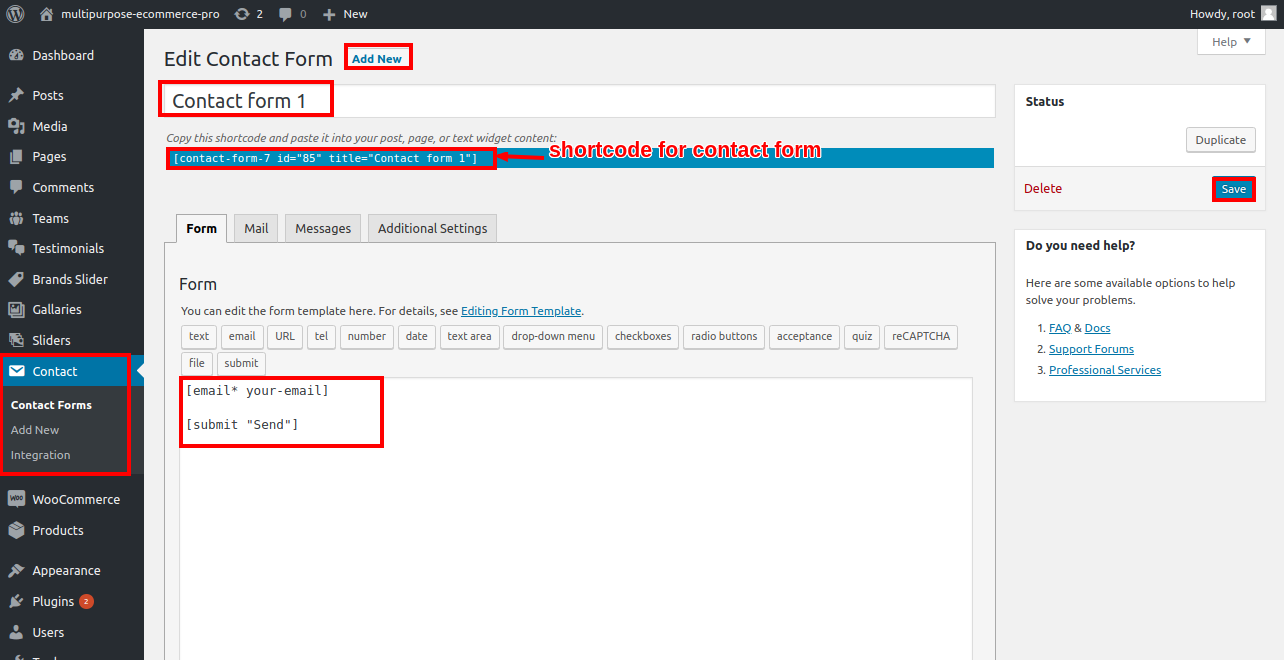Open Contact Forms submenu item
This screenshot has height=660, width=1284.
click(51, 405)
